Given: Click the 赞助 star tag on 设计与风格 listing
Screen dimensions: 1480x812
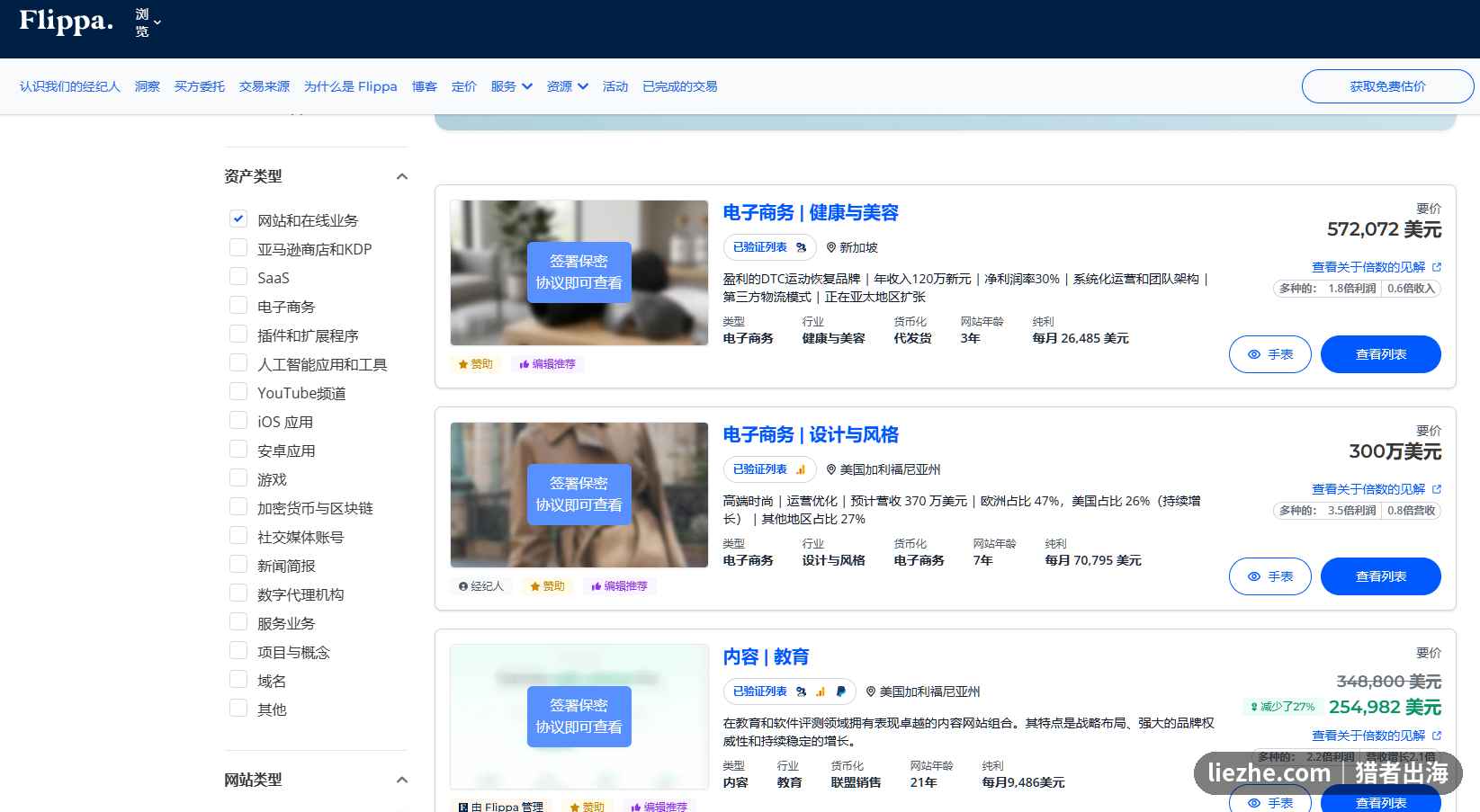Looking at the screenshot, I should click(548, 586).
